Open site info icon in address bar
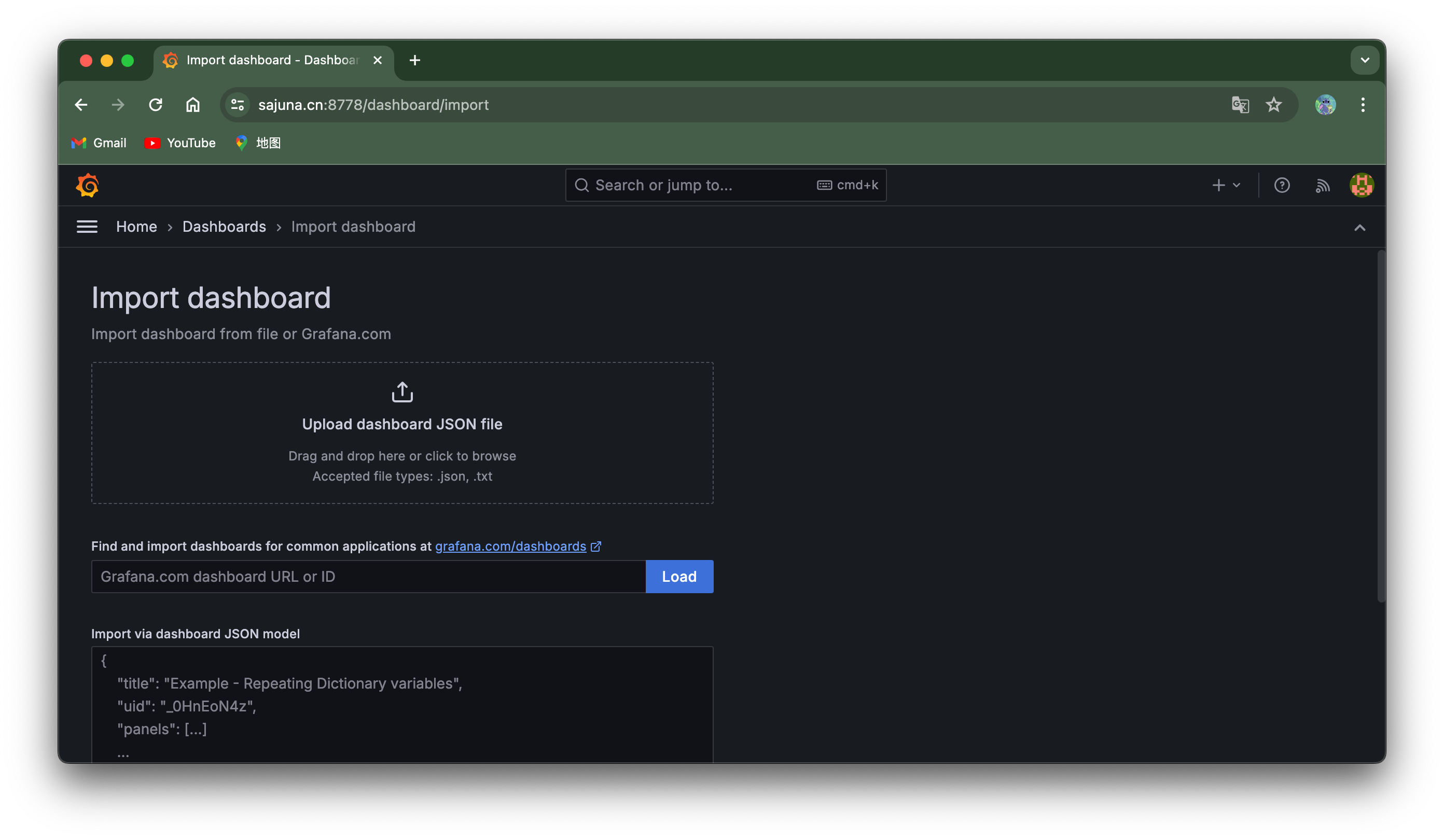This screenshot has height=840, width=1444. (237, 105)
